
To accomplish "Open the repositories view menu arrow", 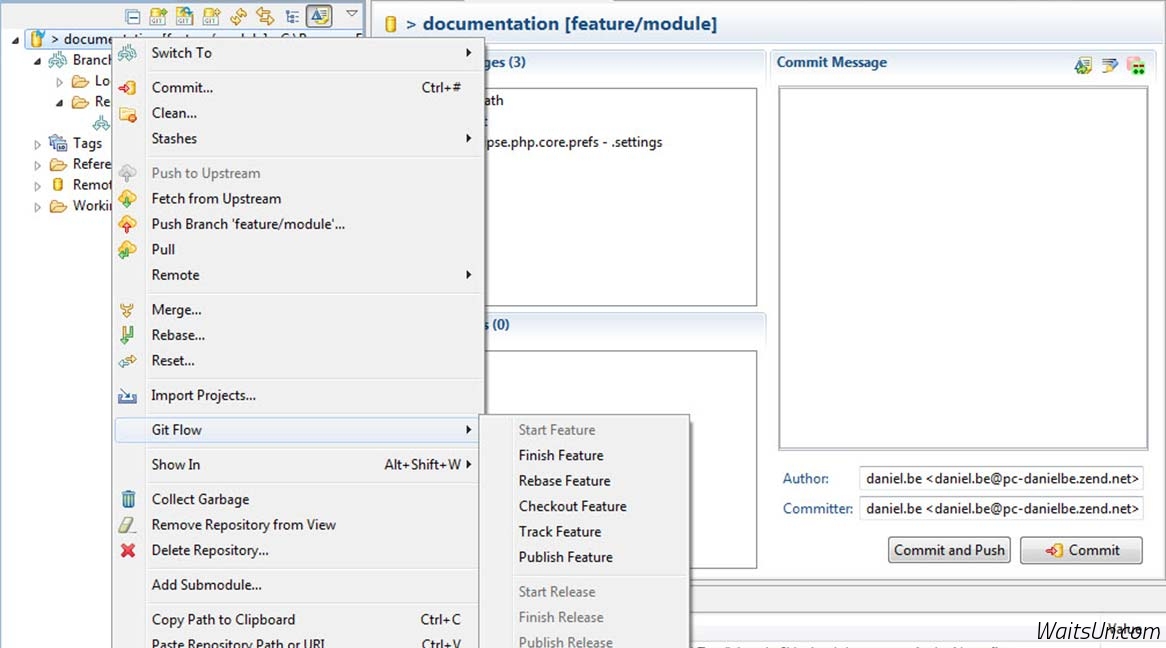I will click(x=352, y=14).
